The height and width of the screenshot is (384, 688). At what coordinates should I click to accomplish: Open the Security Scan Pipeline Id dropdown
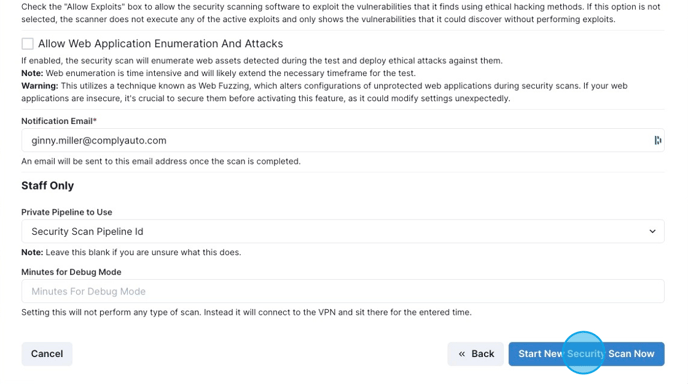coord(343,231)
